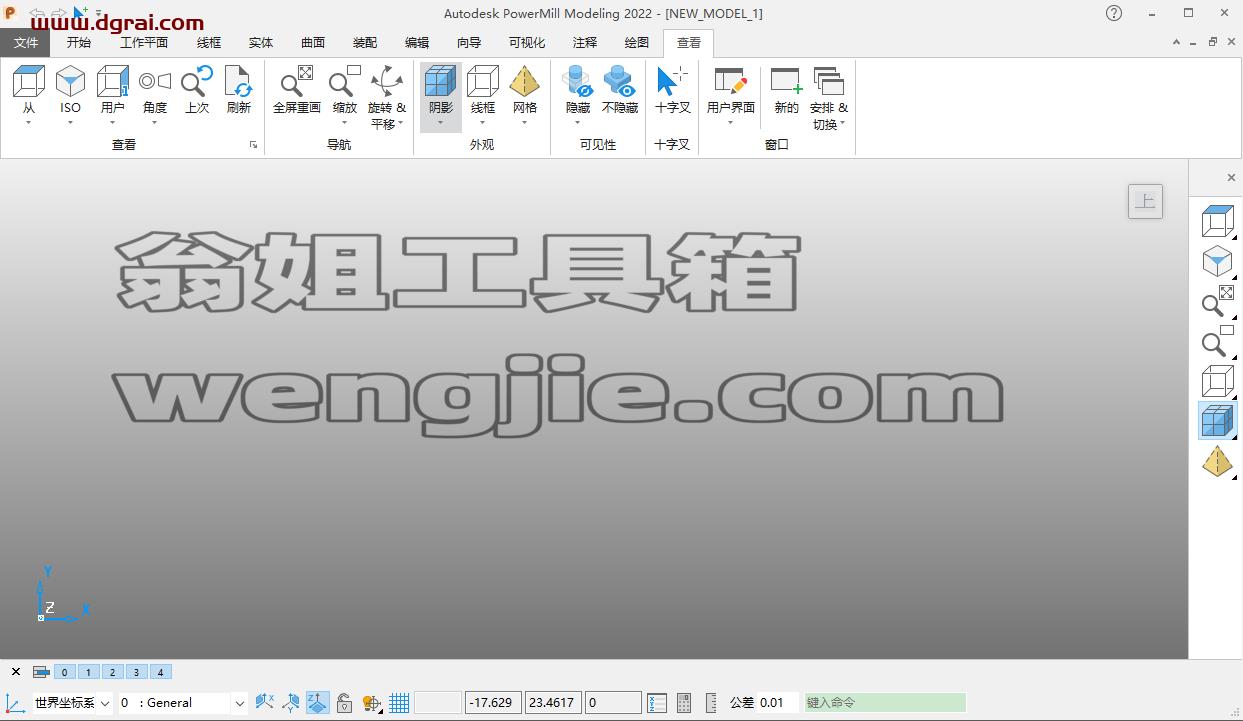Switch to the 实体 tab
The height and width of the screenshot is (721, 1243).
(x=261, y=43)
